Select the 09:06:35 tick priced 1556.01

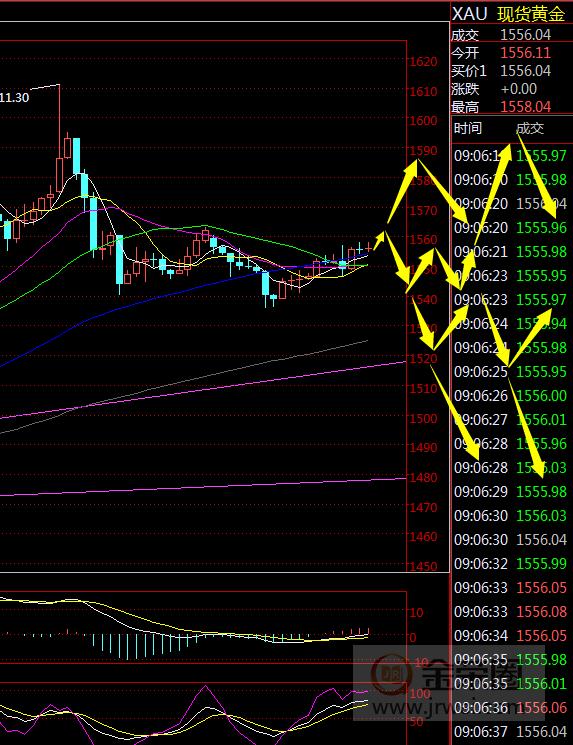512,684
